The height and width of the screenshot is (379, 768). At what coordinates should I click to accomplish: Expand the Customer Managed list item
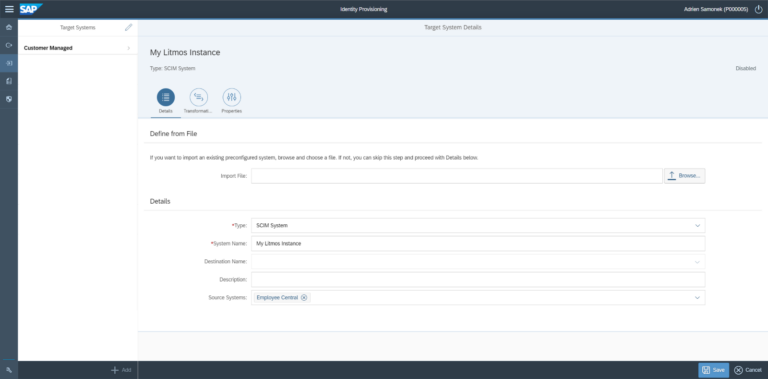click(77, 48)
